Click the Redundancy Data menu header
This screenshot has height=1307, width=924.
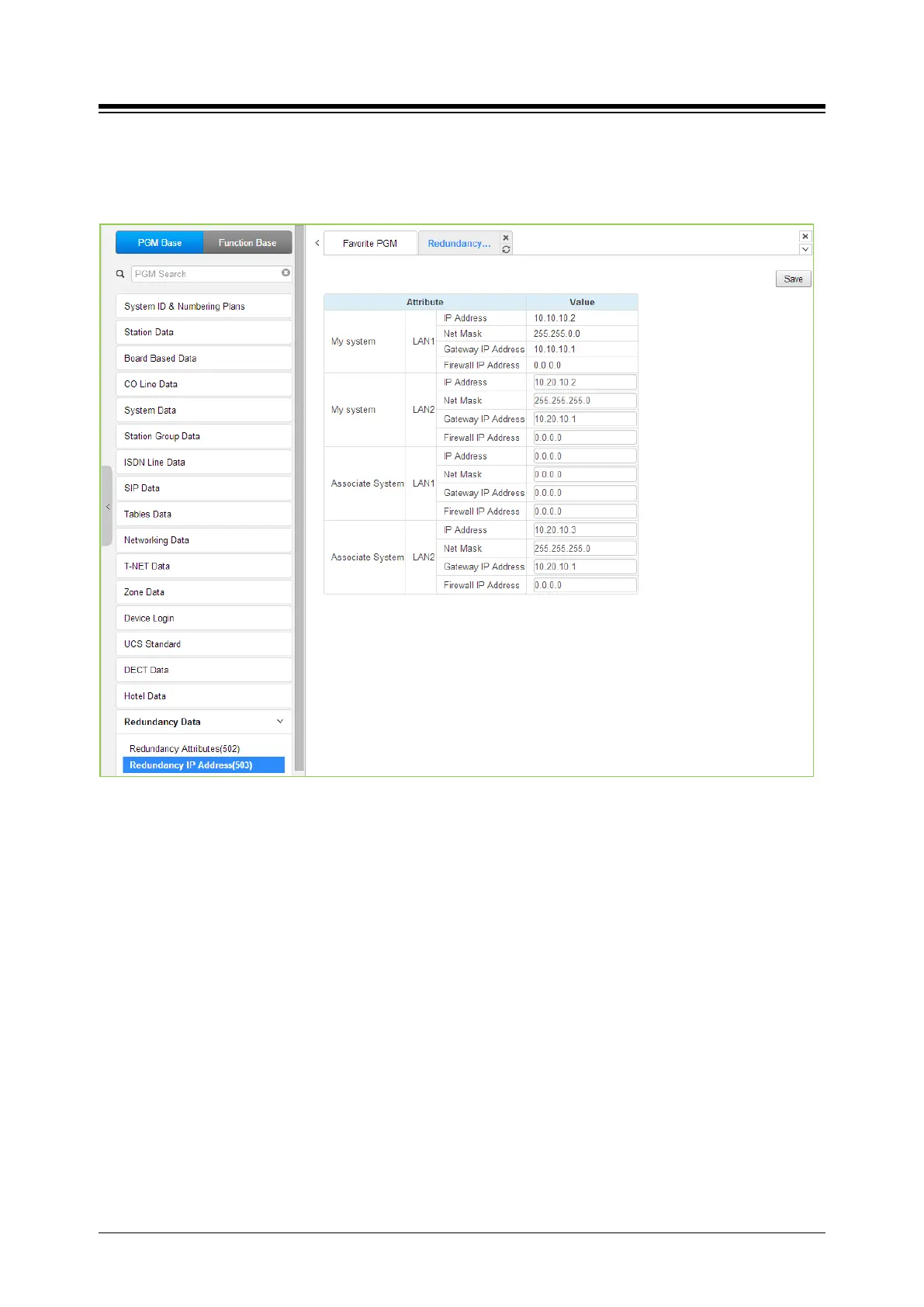point(204,722)
